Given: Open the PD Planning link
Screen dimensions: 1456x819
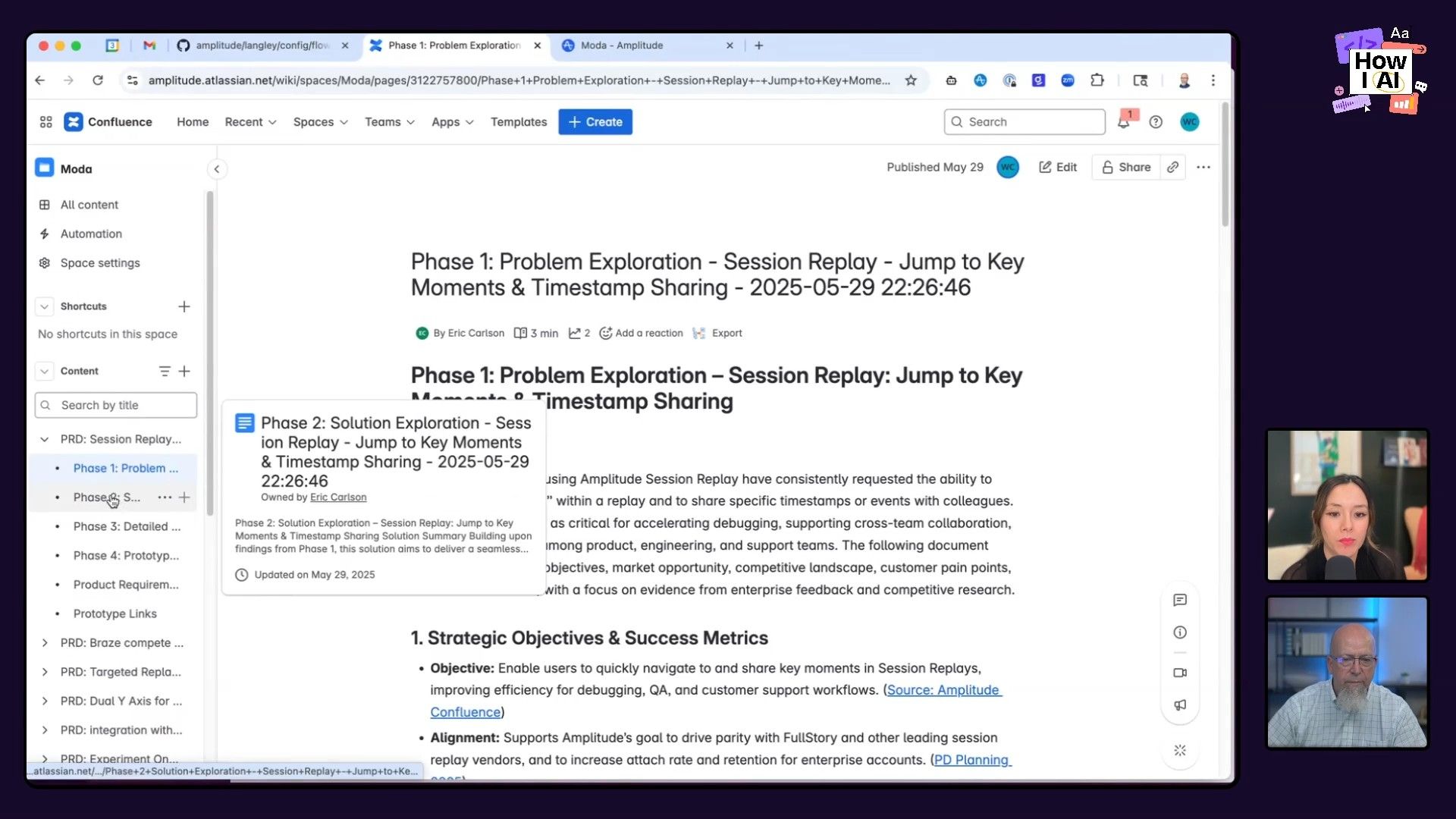Looking at the screenshot, I should click(x=973, y=760).
